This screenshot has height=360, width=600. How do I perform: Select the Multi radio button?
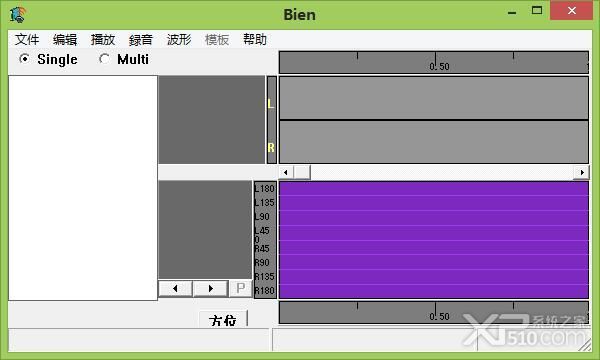pos(124,59)
